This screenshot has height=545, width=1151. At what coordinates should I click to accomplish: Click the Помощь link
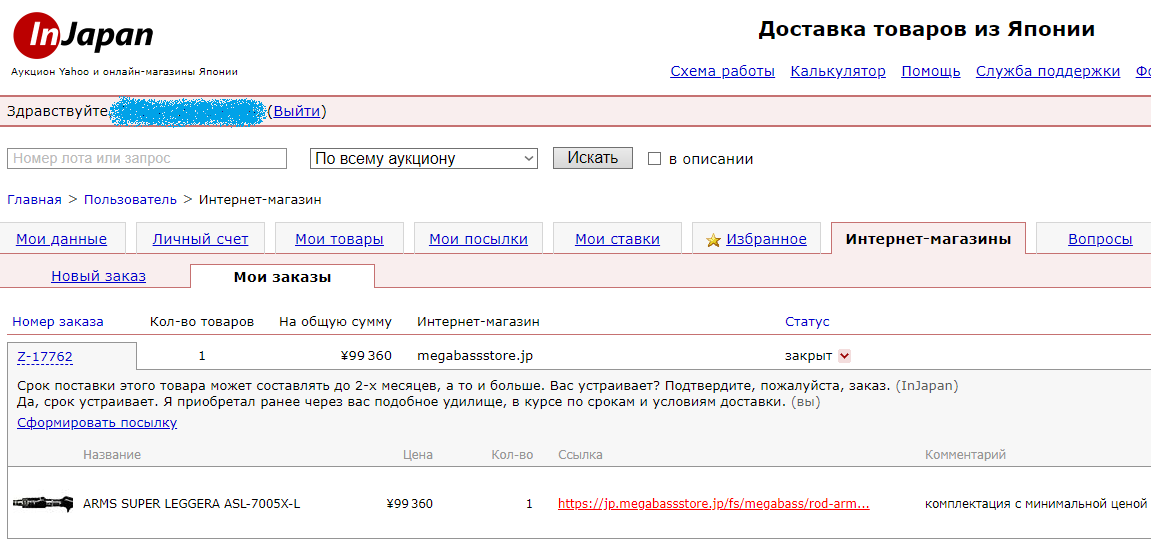[931, 71]
